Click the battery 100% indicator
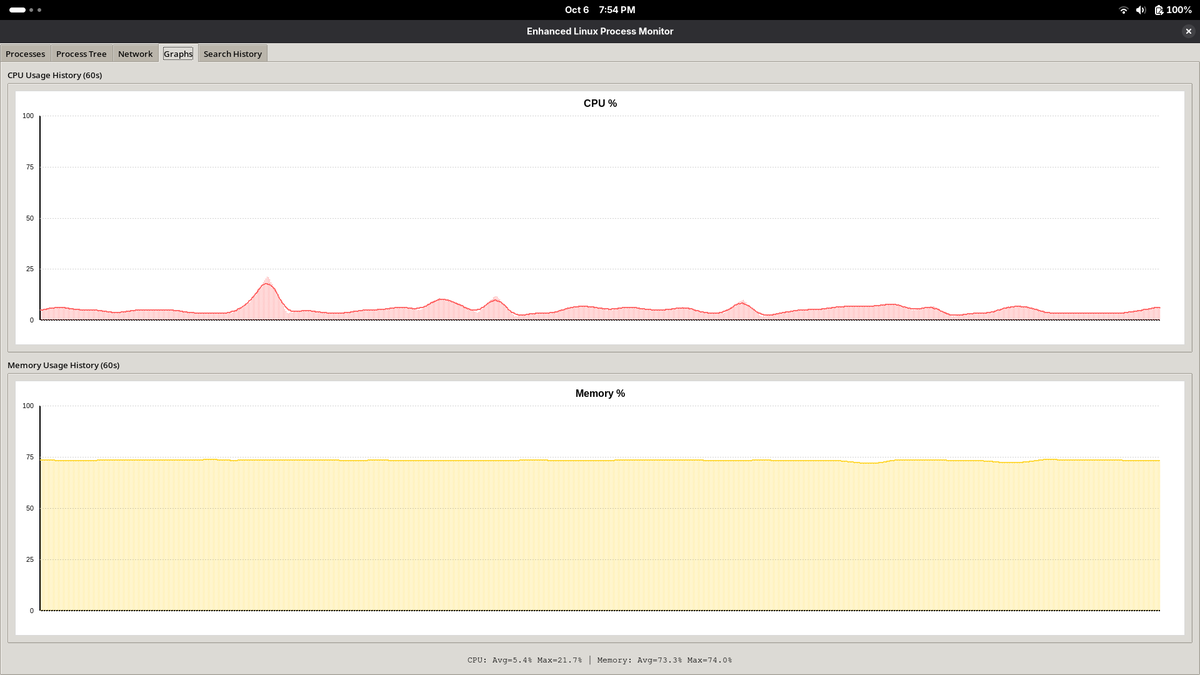Image resolution: width=1200 pixels, height=675 pixels. [x=1172, y=10]
